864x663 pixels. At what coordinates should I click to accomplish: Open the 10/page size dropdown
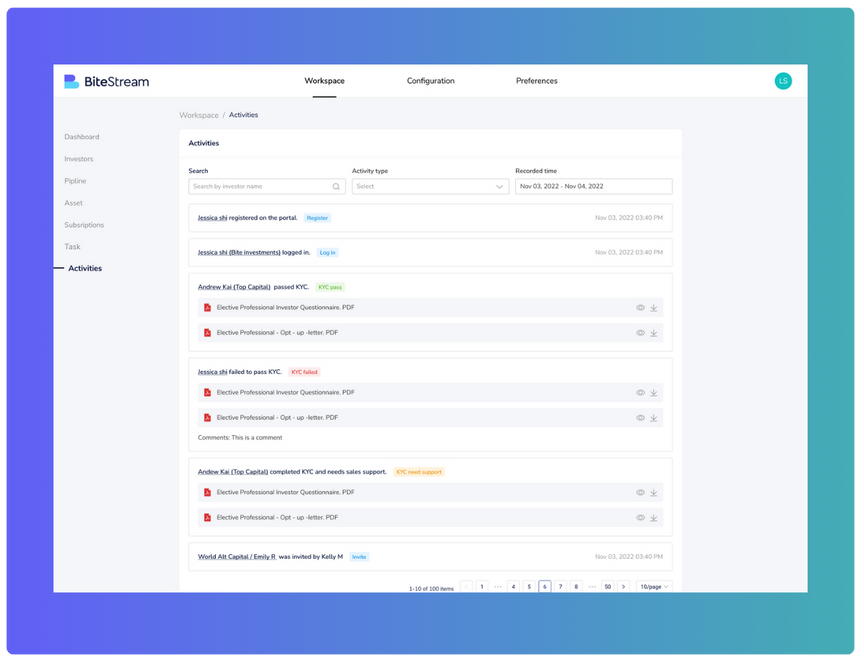(654, 587)
